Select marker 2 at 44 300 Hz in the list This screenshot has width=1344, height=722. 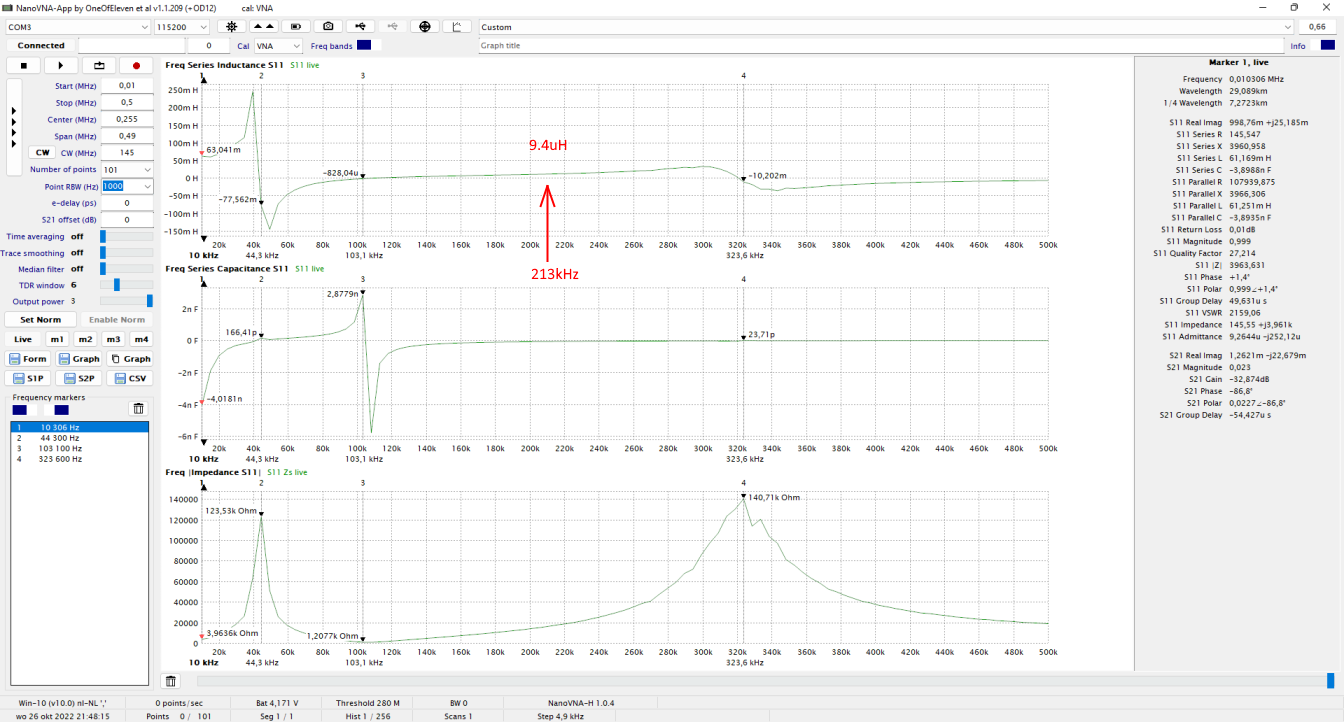pyautogui.click(x=79, y=438)
